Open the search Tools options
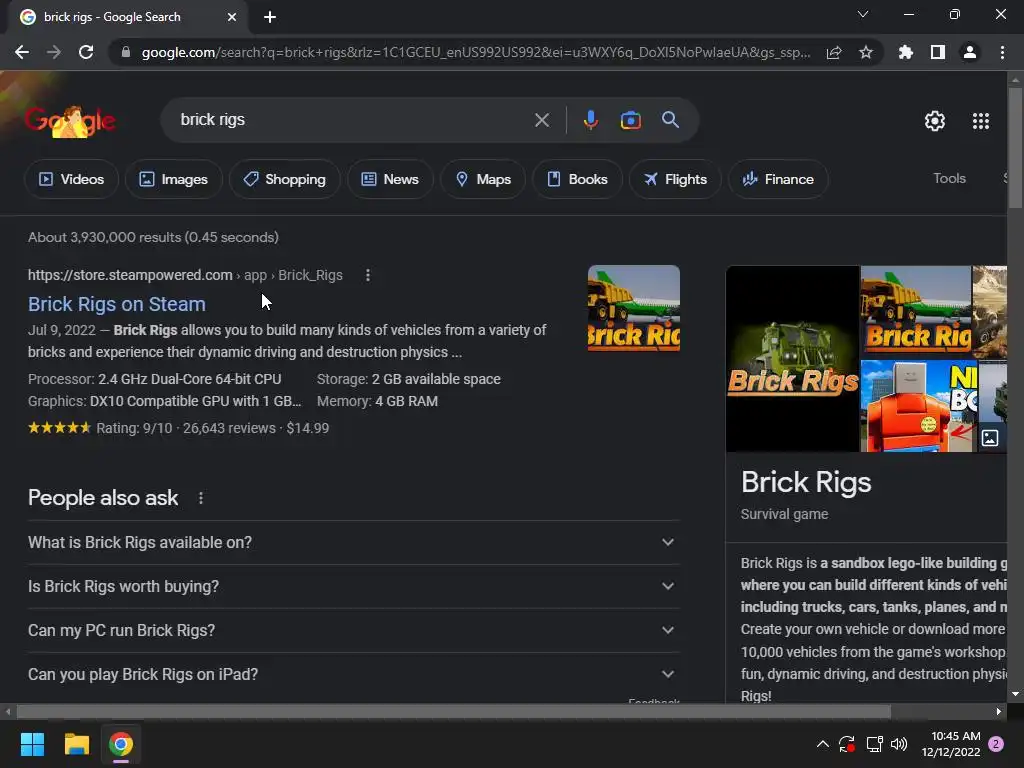 tap(949, 178)
